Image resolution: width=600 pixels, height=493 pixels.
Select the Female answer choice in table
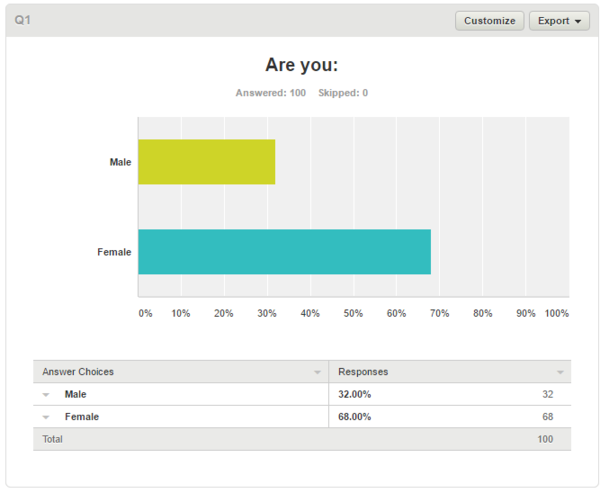tap(82, 417)
